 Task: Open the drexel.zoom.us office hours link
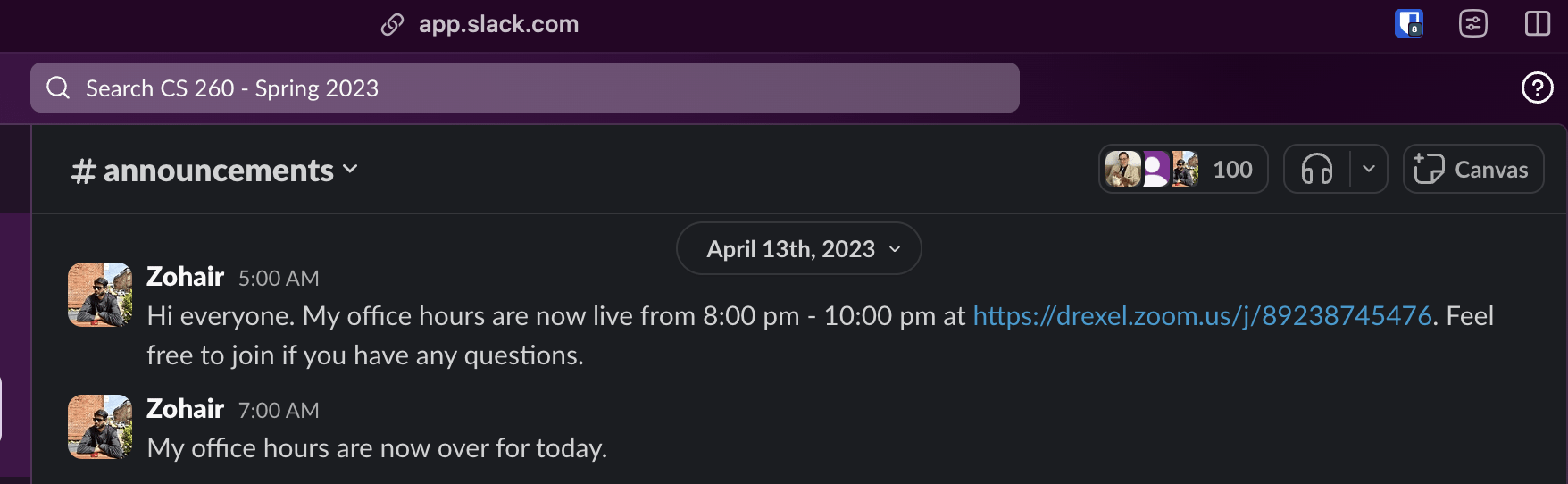pos(1202,316)
